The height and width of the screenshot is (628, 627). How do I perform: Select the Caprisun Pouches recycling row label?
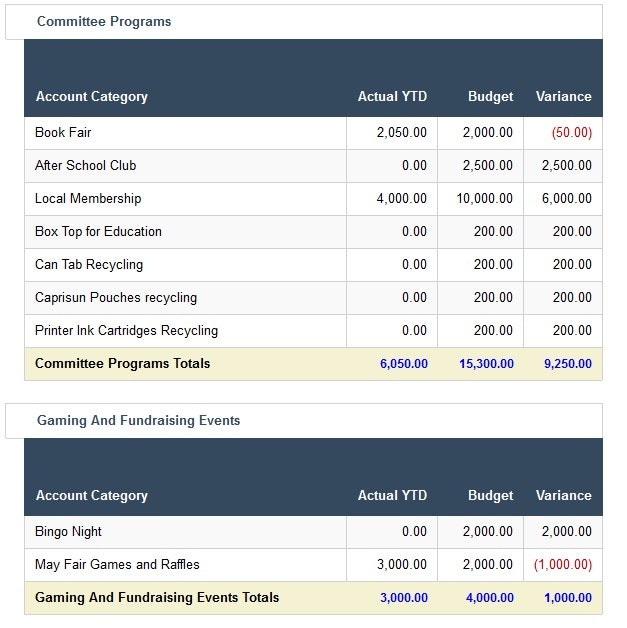(116, 298)
